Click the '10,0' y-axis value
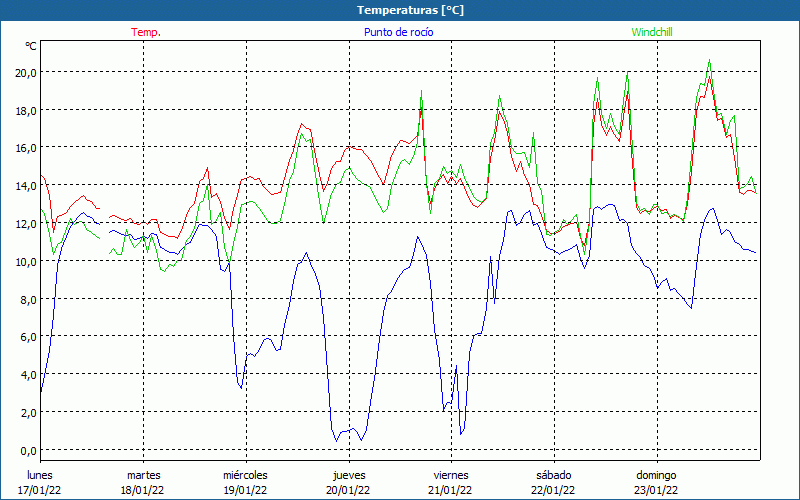800x500 pixels. pyautogui.click(x=26, y=262)
